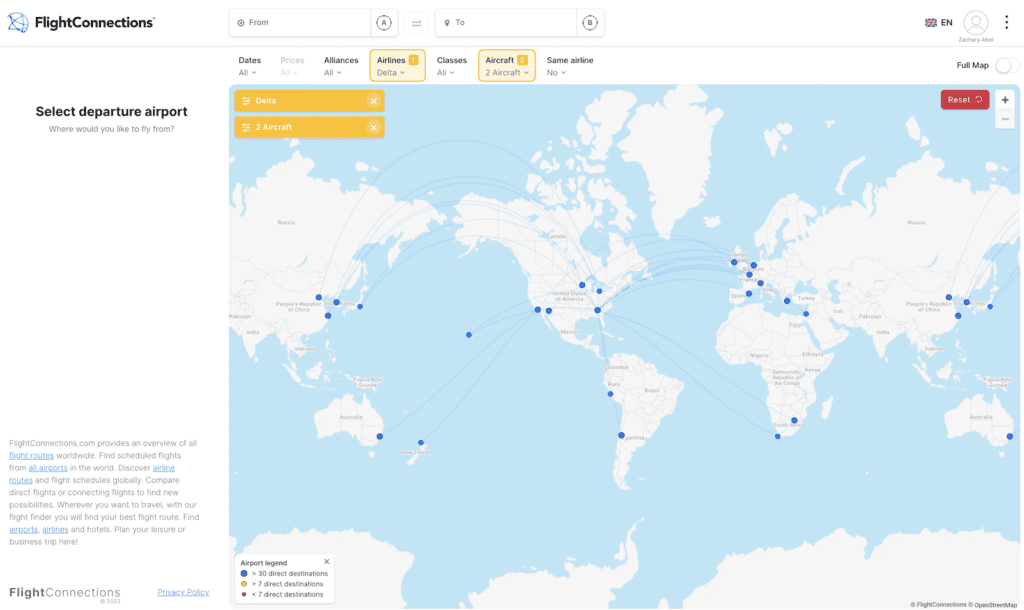
Task: Zoom in on the map
Action: tap(1005, 100)
